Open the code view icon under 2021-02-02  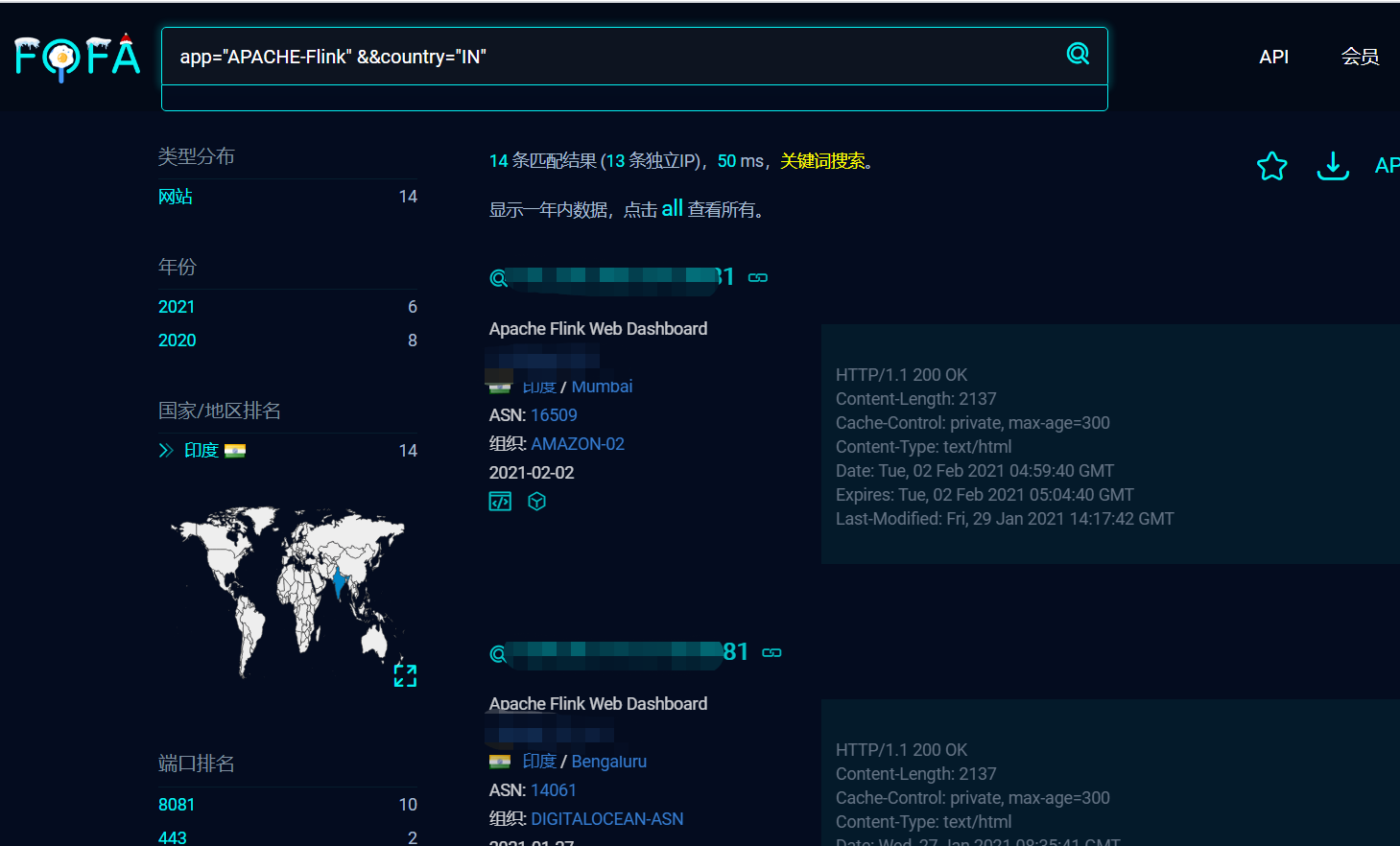[500, 501]
